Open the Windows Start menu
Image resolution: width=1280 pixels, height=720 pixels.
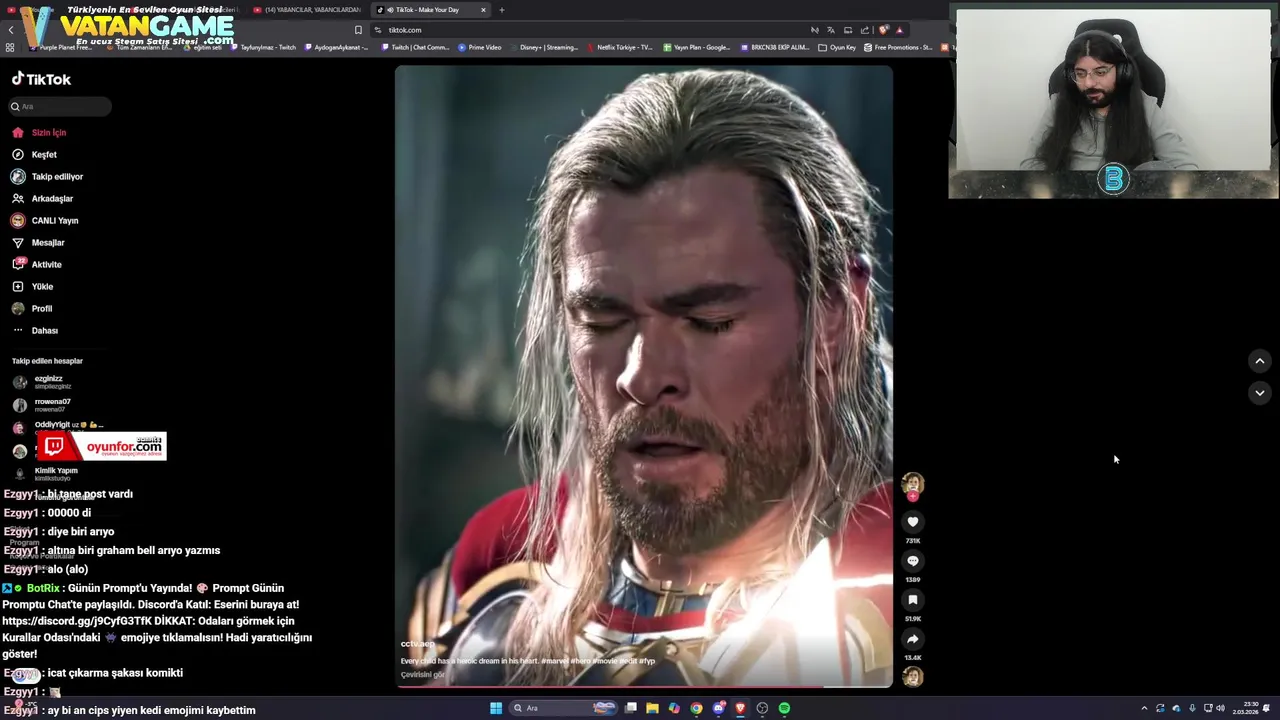point(496,708)
